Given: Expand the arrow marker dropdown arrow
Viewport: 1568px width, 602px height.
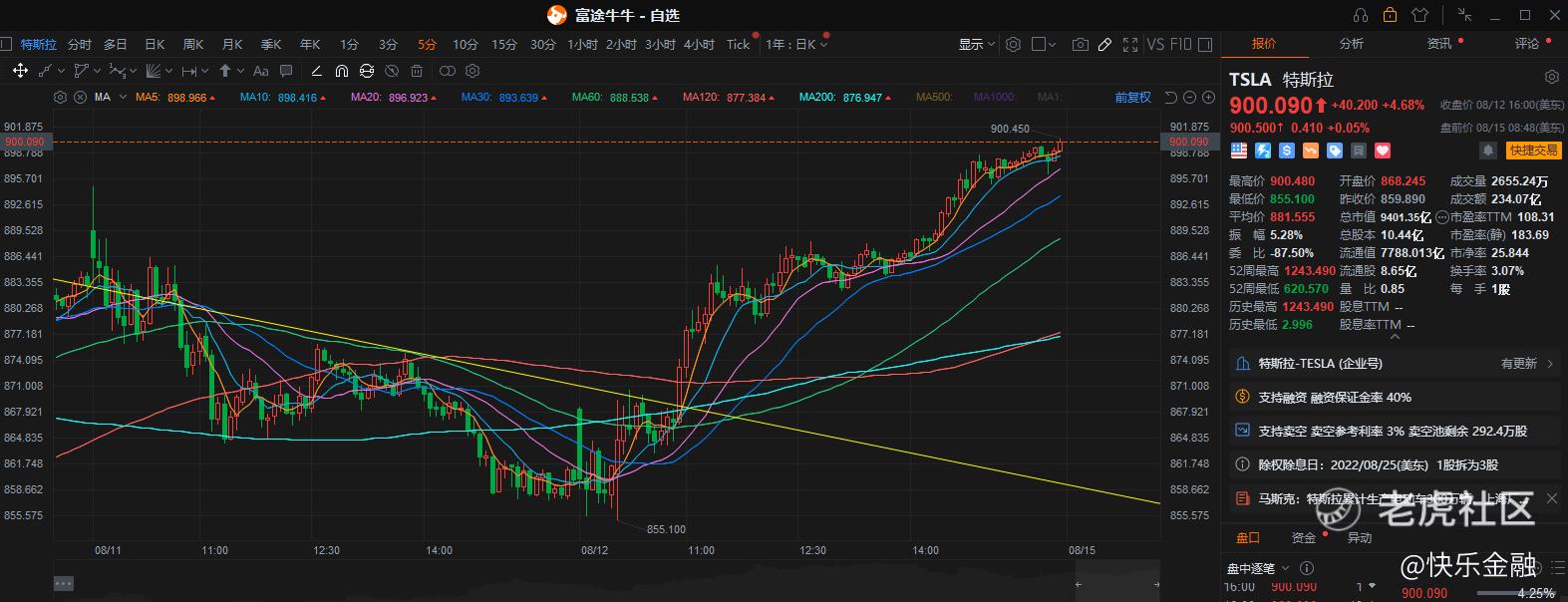Looking at the screenshot, I should click(241, 71).
